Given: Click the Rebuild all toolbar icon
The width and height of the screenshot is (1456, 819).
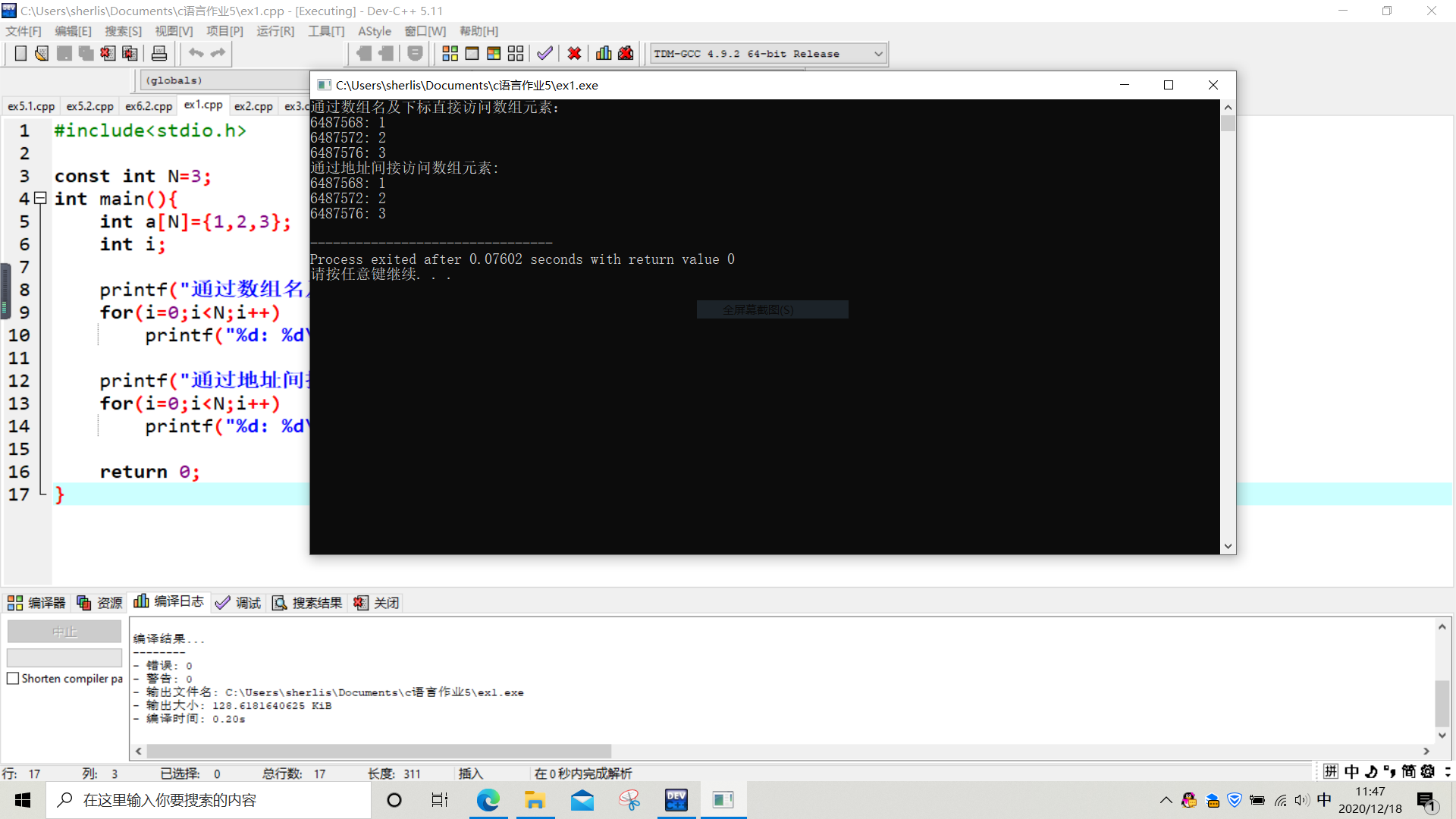Looking at the screenshot, I should pos(516,53).
